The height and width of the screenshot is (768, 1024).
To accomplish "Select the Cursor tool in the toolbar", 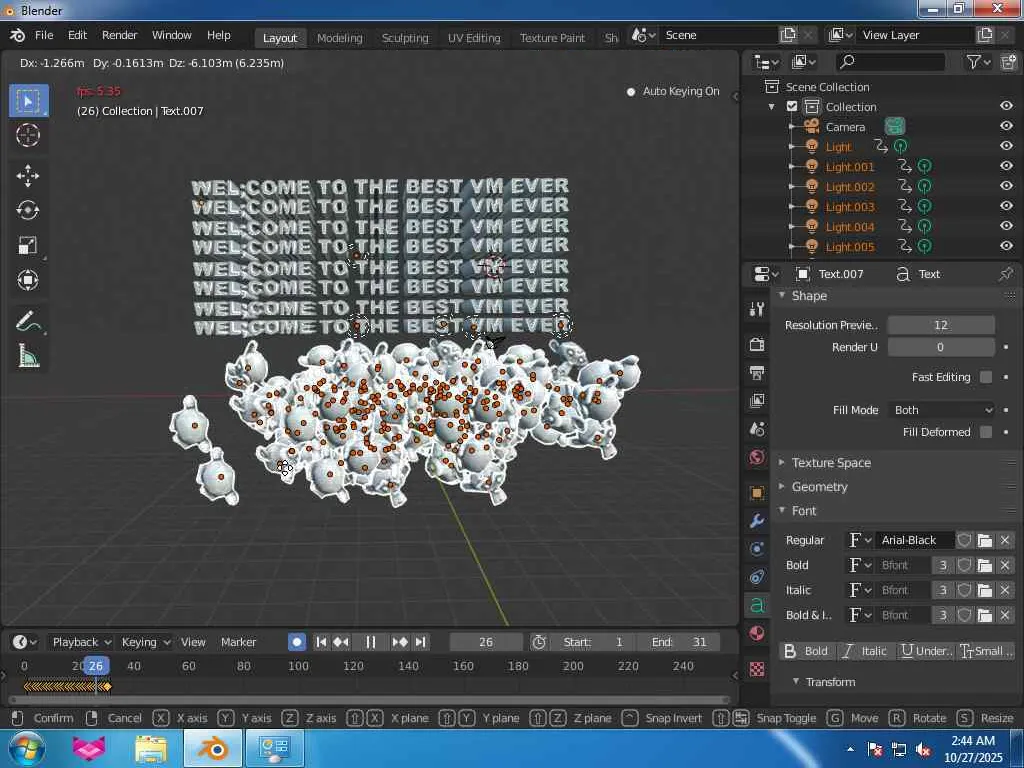I will (x=28, y=136).
